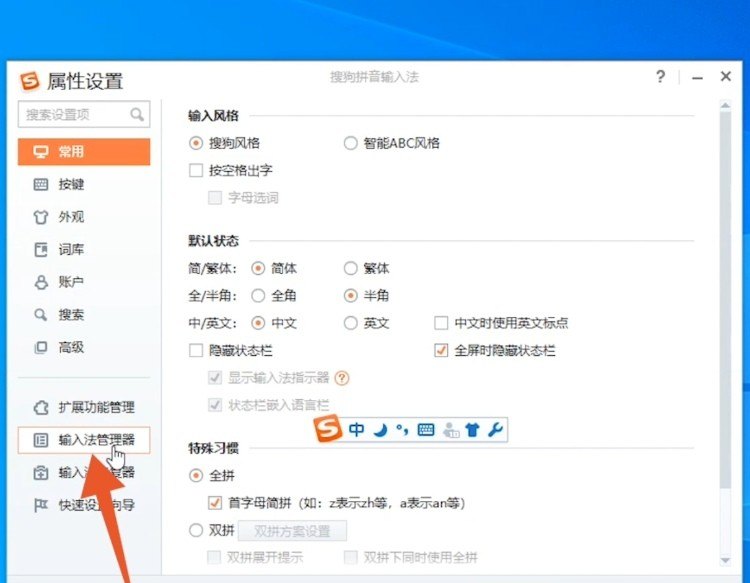Screen dimensions: 750x583
Task: Click the stacked squares icon beside 高级
Action: pyautogui.click(x=41, y=347)
